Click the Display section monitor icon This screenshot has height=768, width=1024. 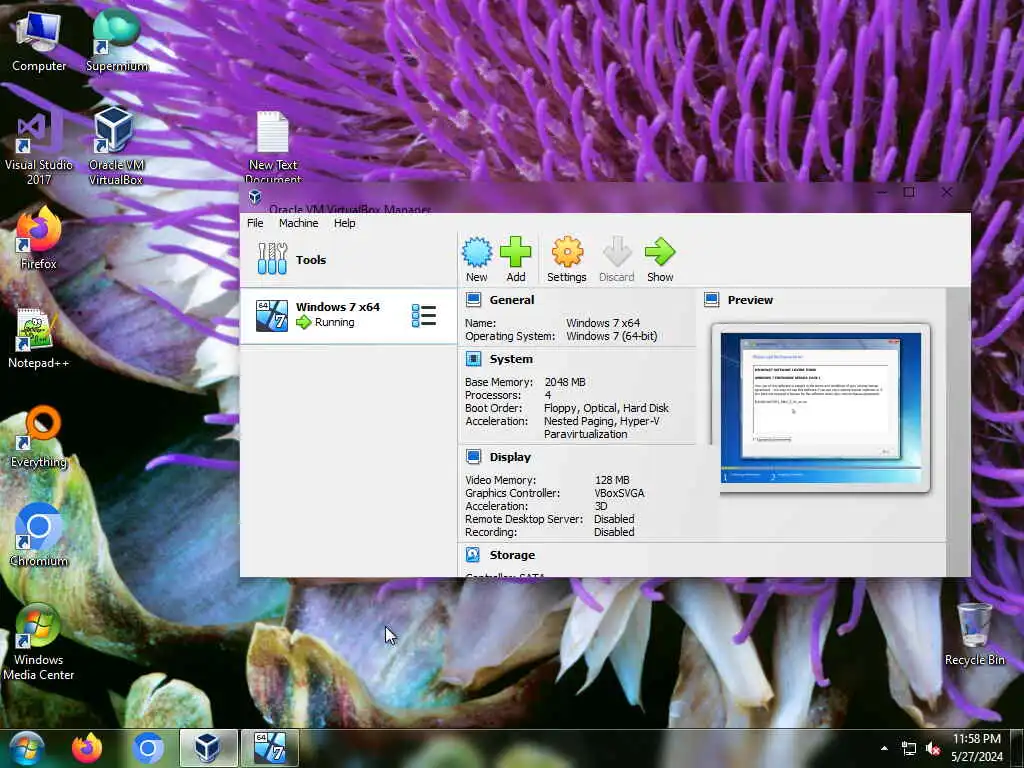coord(473,456)
